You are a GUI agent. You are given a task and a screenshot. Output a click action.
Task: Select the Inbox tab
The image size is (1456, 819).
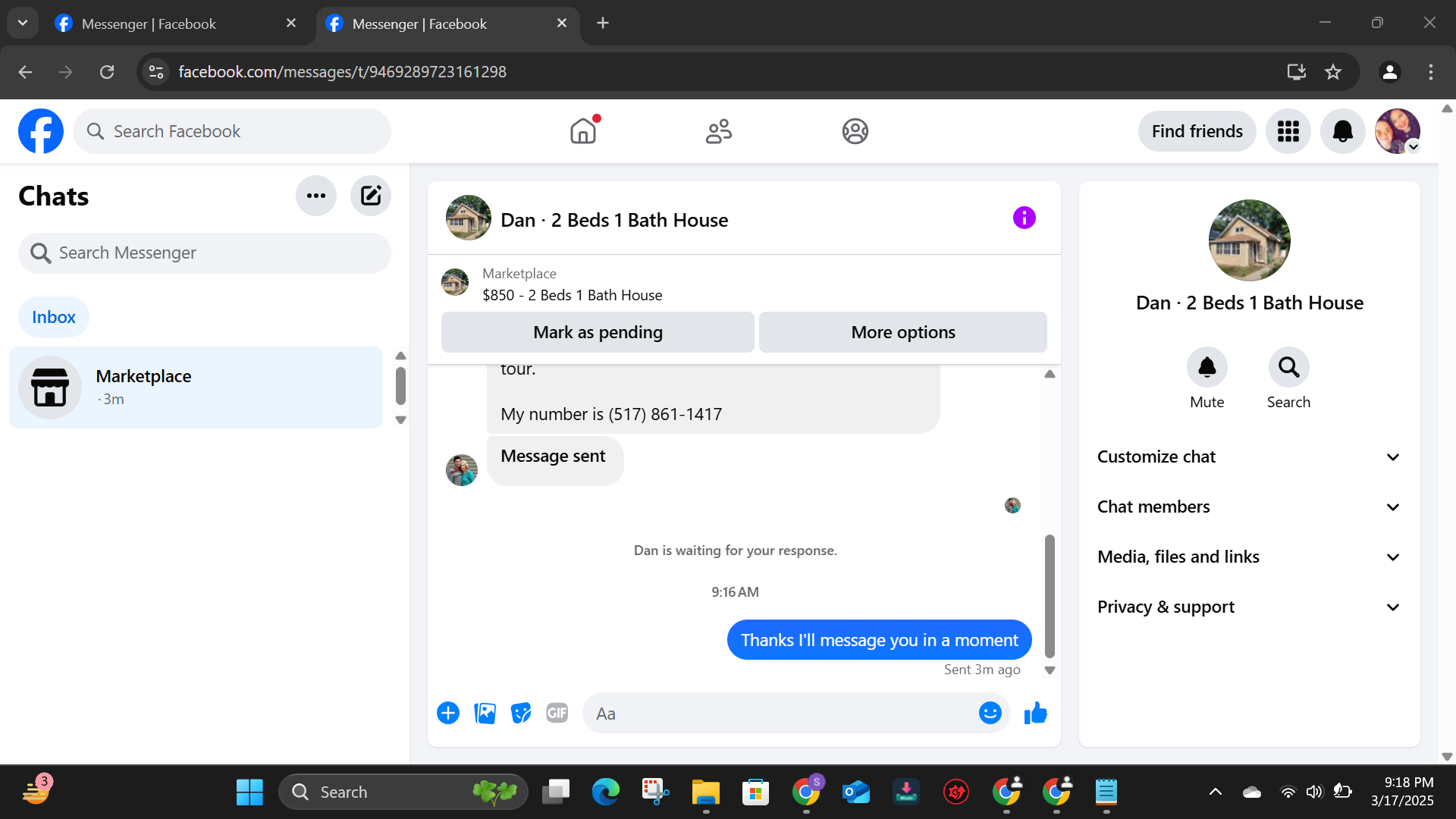click(54, 317)
